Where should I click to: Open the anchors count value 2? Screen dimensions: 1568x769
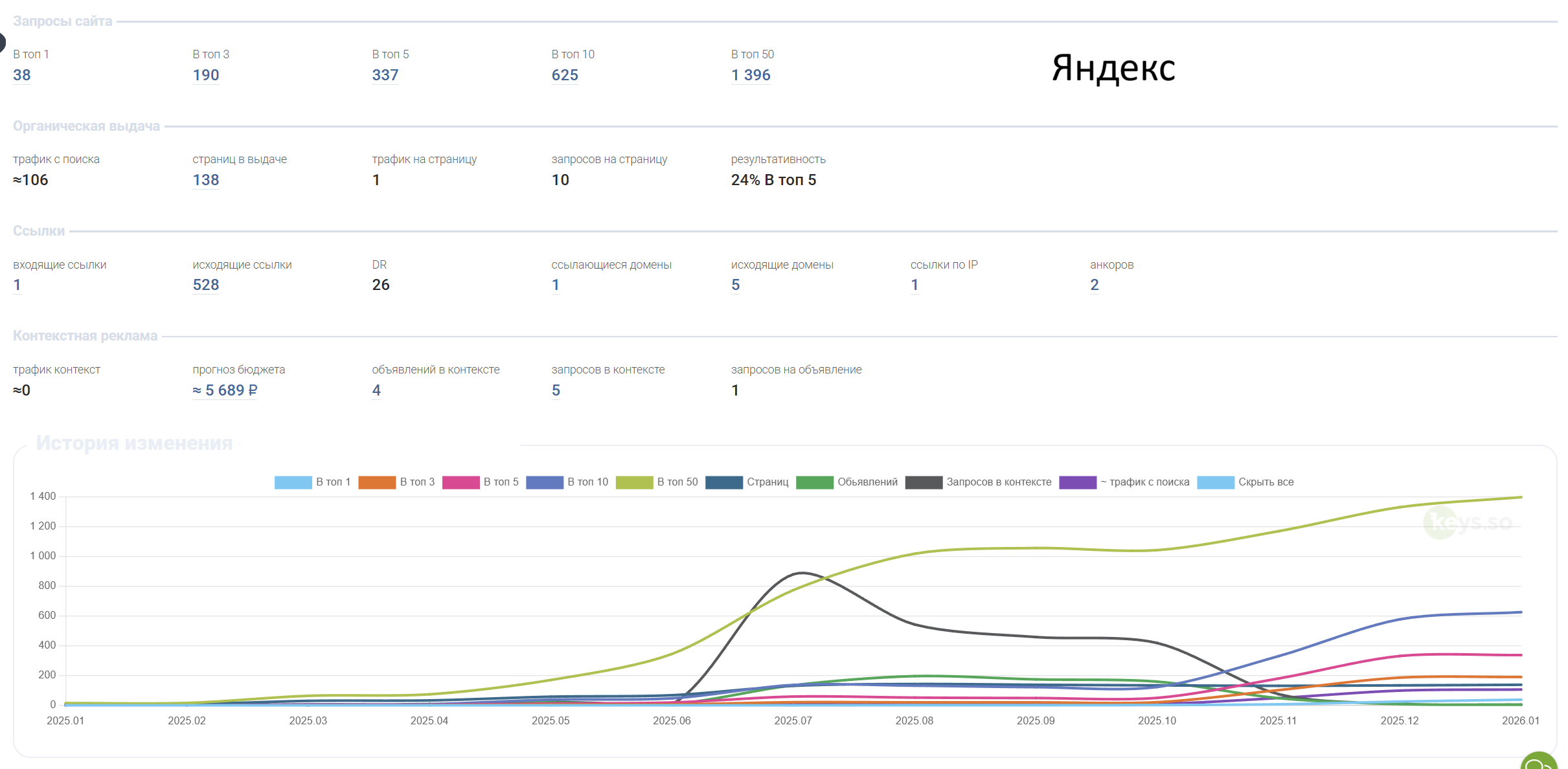1095,285
